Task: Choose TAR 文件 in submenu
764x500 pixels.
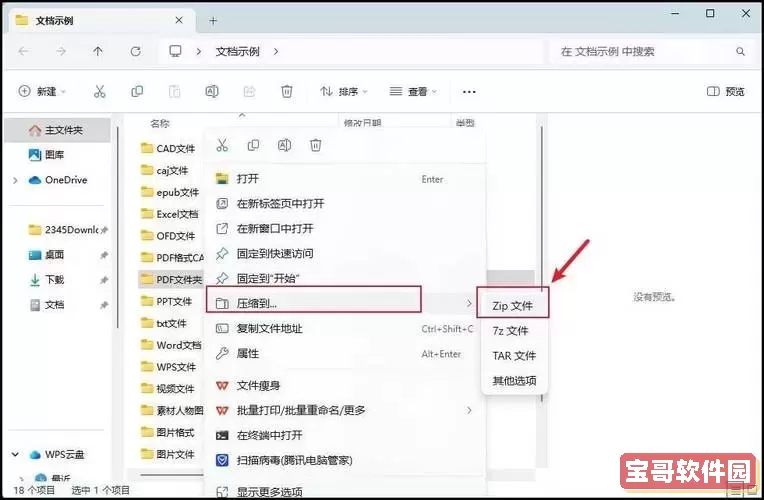Action: click(514, 355)
